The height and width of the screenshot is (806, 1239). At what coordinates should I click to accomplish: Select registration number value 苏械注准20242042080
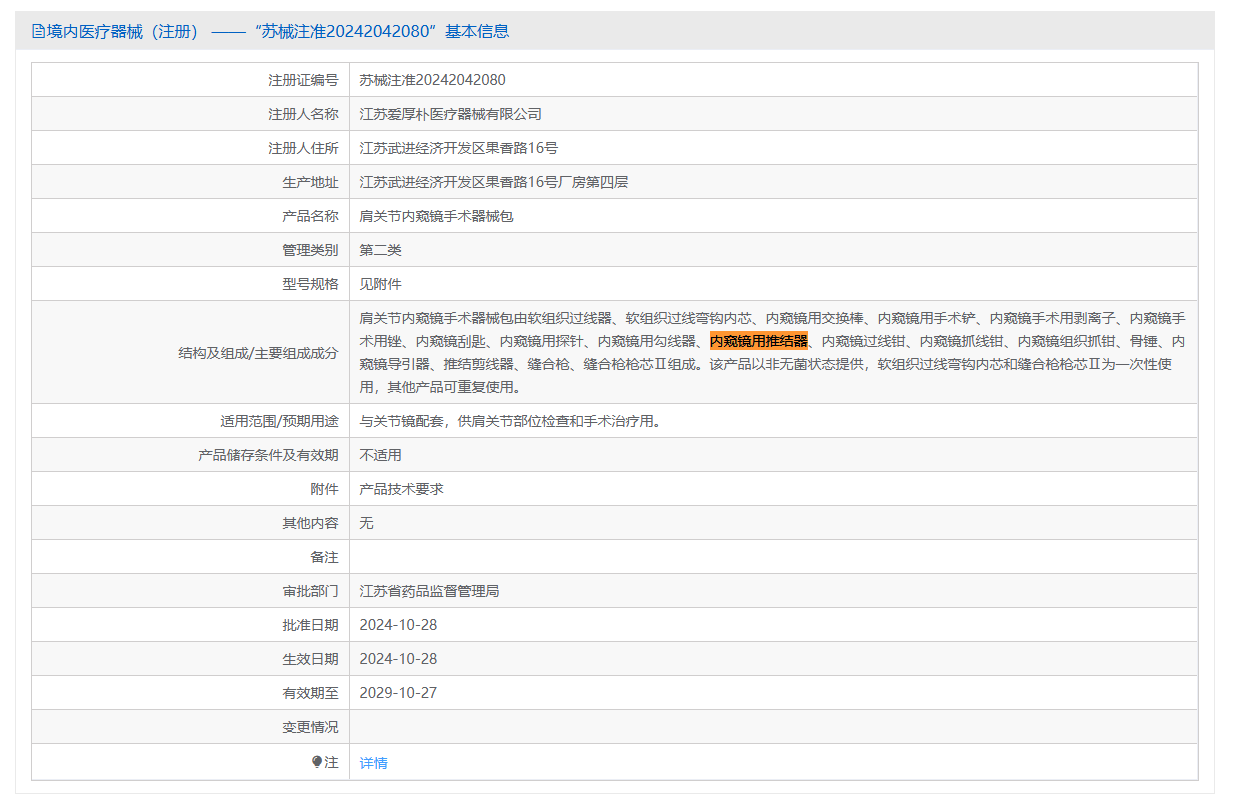[x=432, y=80]
